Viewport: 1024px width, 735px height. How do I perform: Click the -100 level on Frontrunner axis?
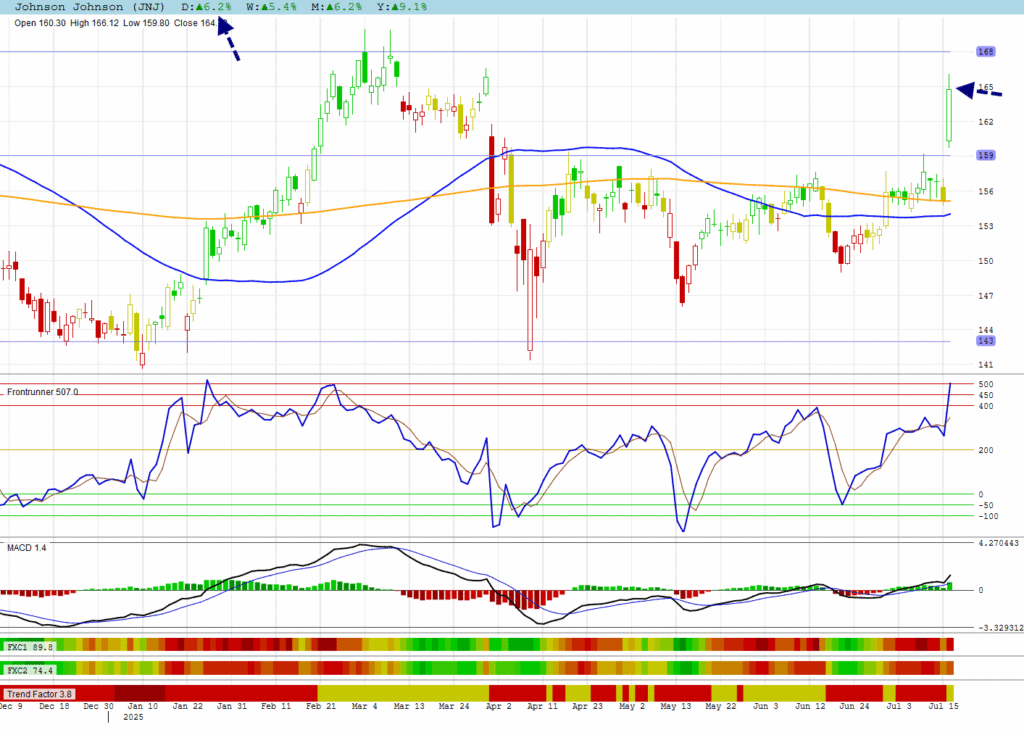(988, 516)
